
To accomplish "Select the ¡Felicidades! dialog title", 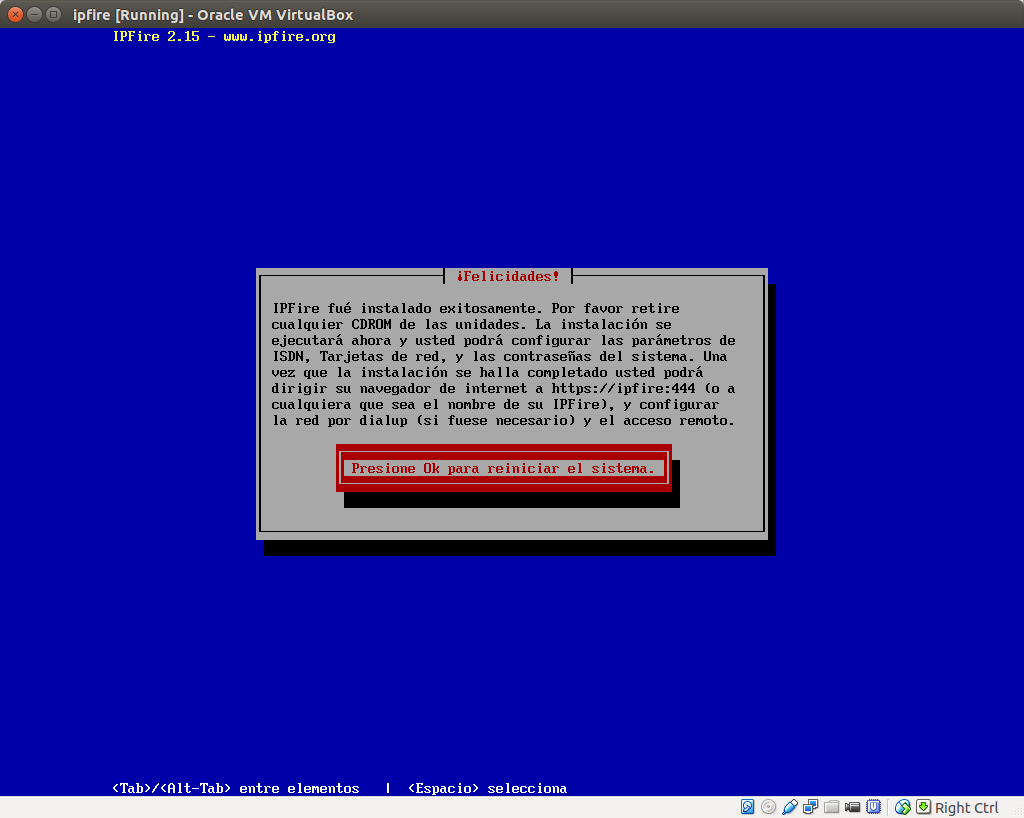I will 508,276.
